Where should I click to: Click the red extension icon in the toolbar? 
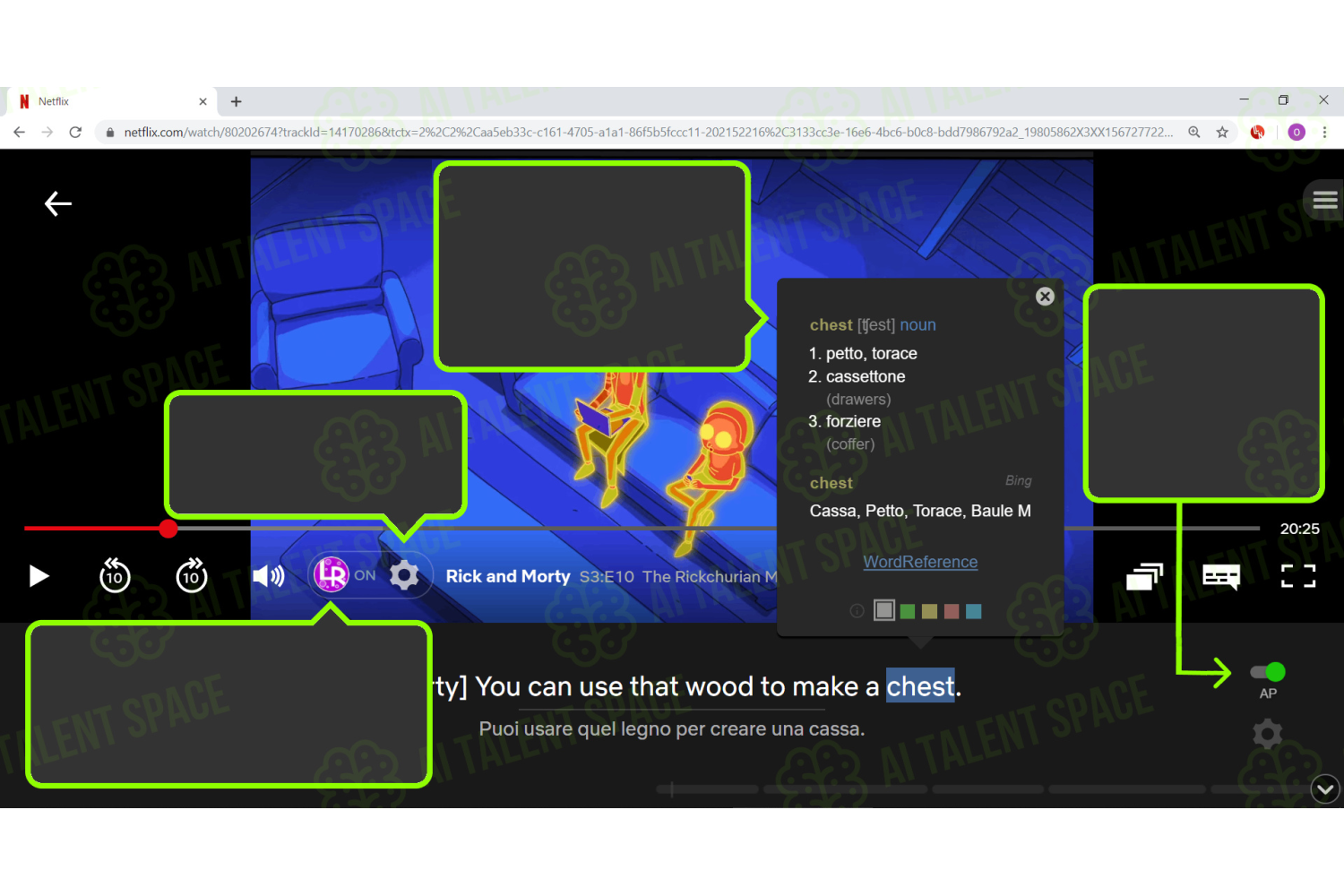pos(1258,132)
